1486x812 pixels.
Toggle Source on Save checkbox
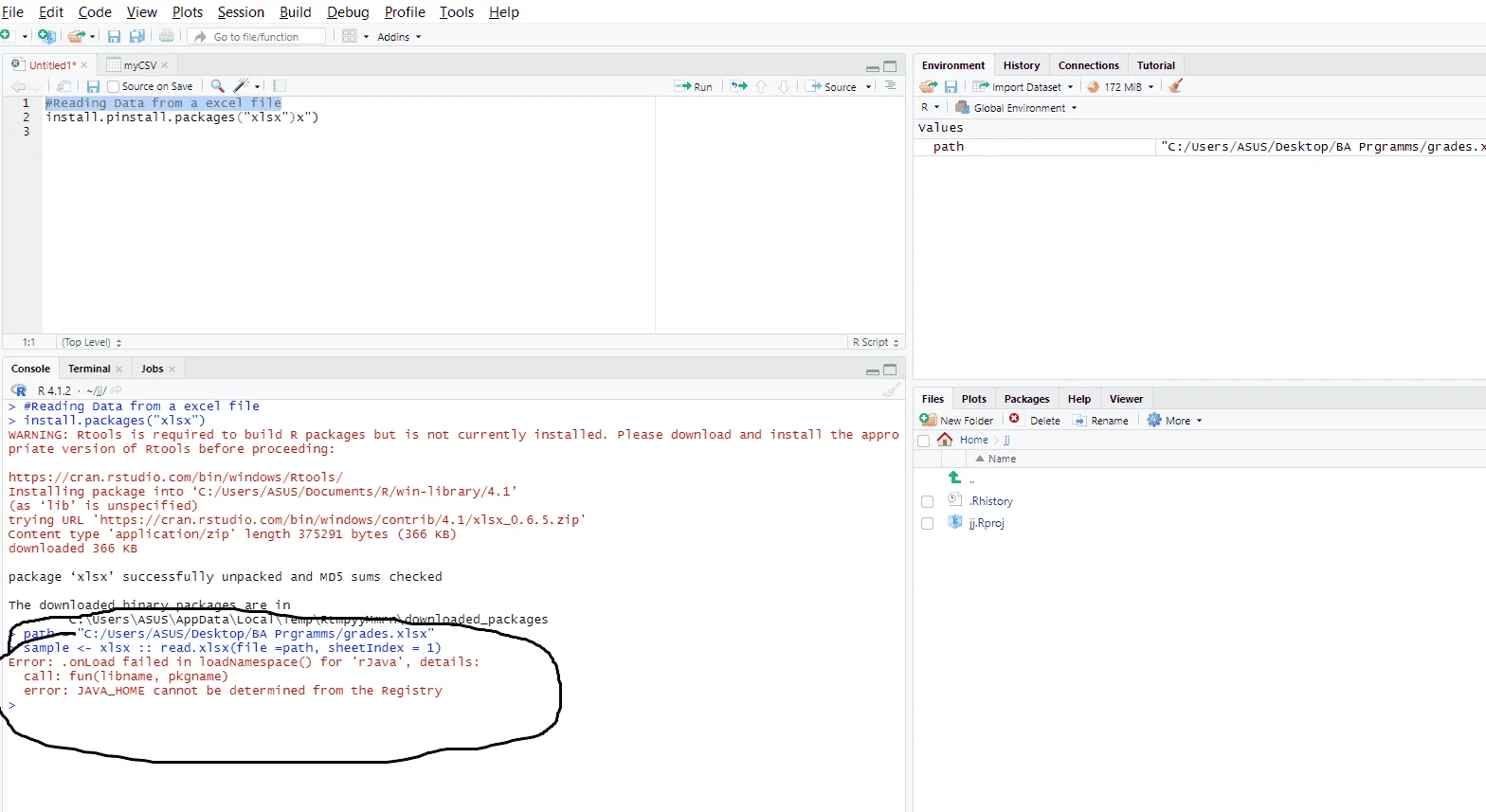pos(114,86)
